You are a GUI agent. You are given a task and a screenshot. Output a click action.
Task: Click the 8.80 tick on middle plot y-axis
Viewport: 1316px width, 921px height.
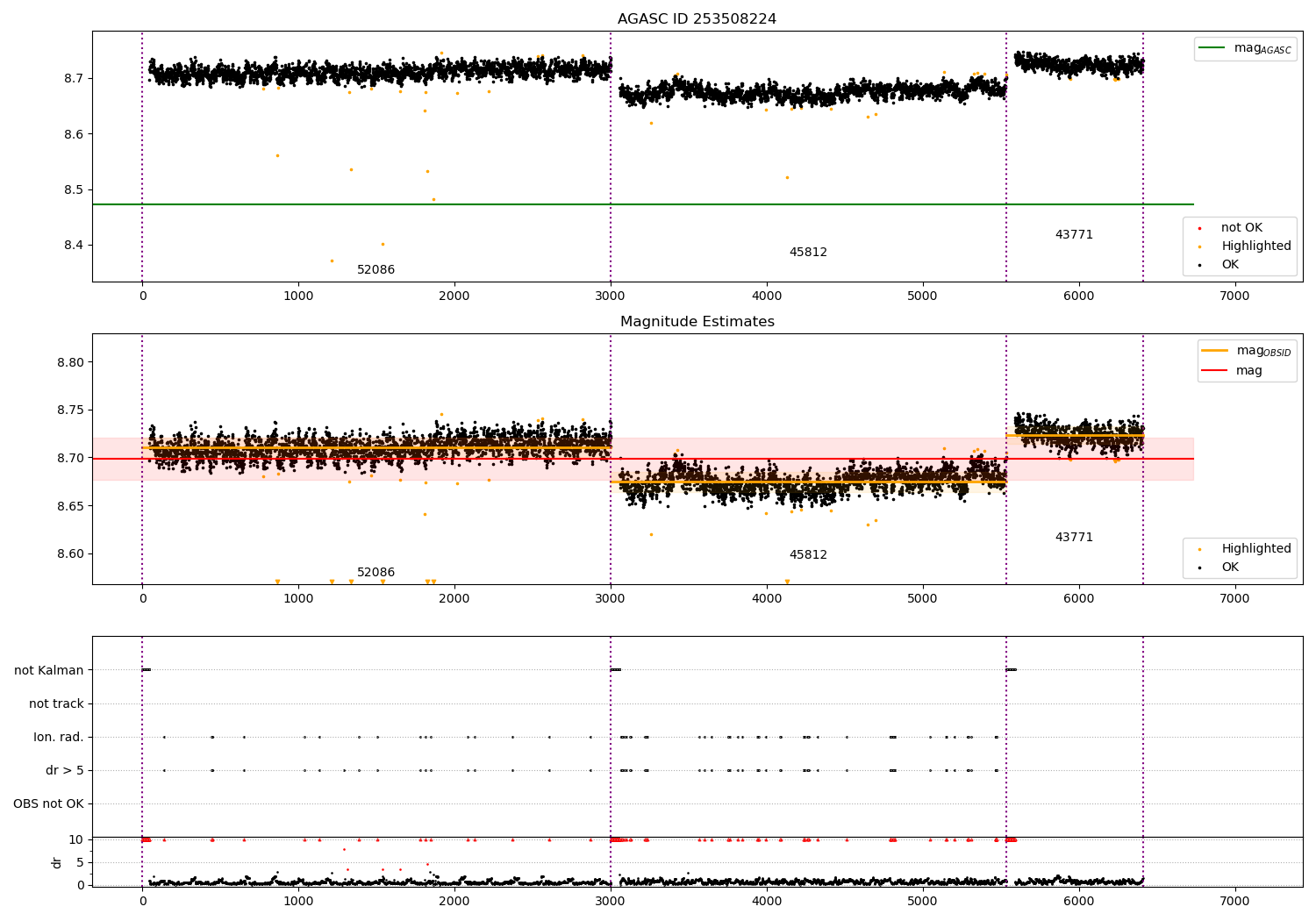pyautogui.click(x=70, y=362)
